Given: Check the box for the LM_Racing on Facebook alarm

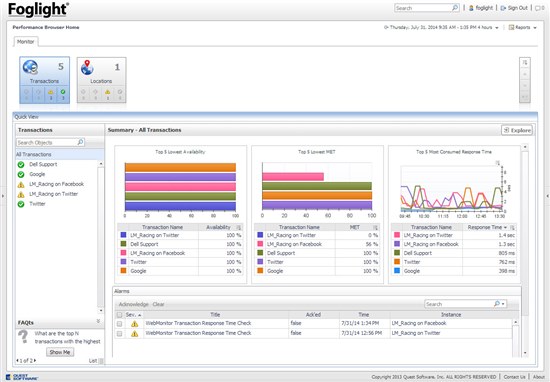Looking at the screenshot, I should click(119, 324).
